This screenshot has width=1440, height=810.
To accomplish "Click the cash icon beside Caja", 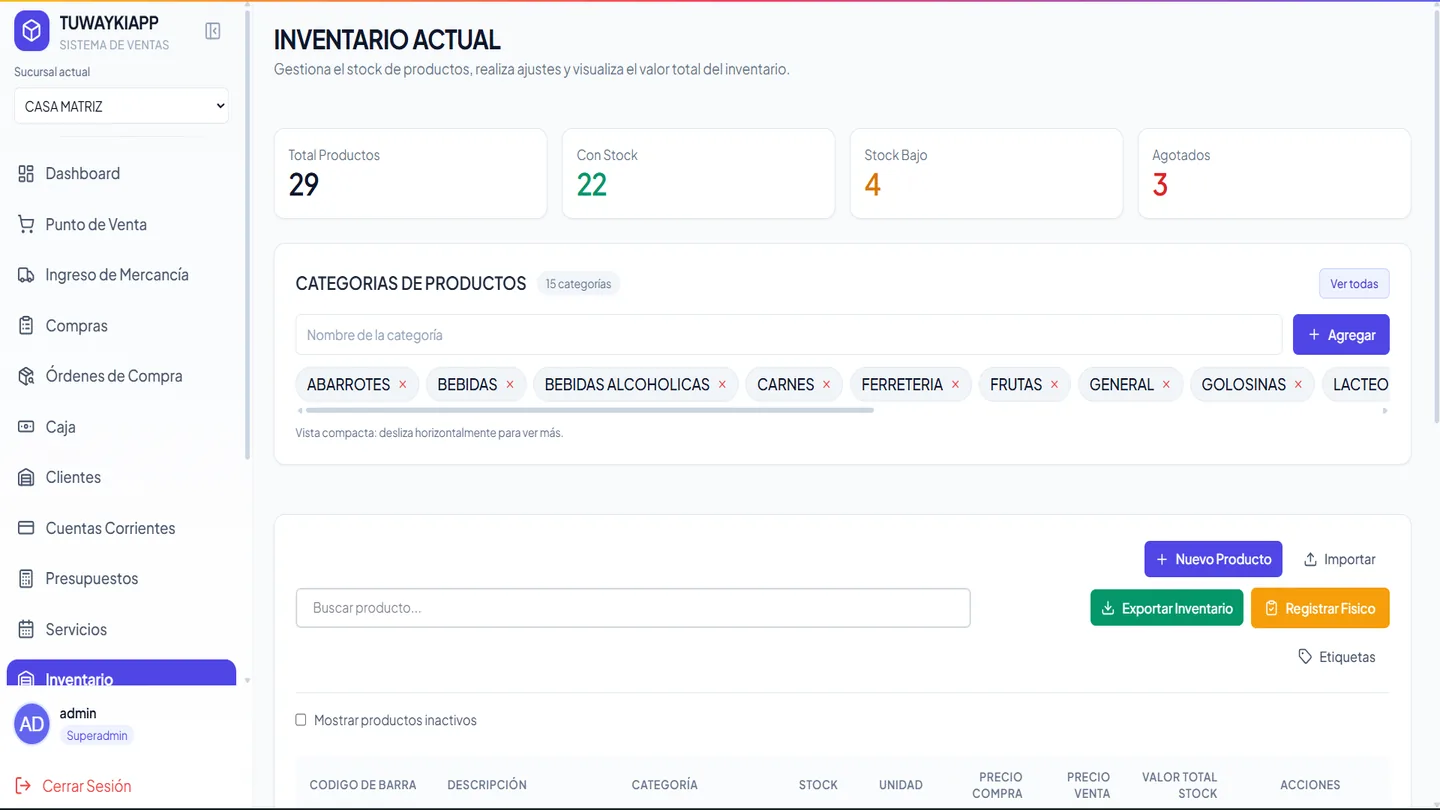I will click(x=26, y=427).
